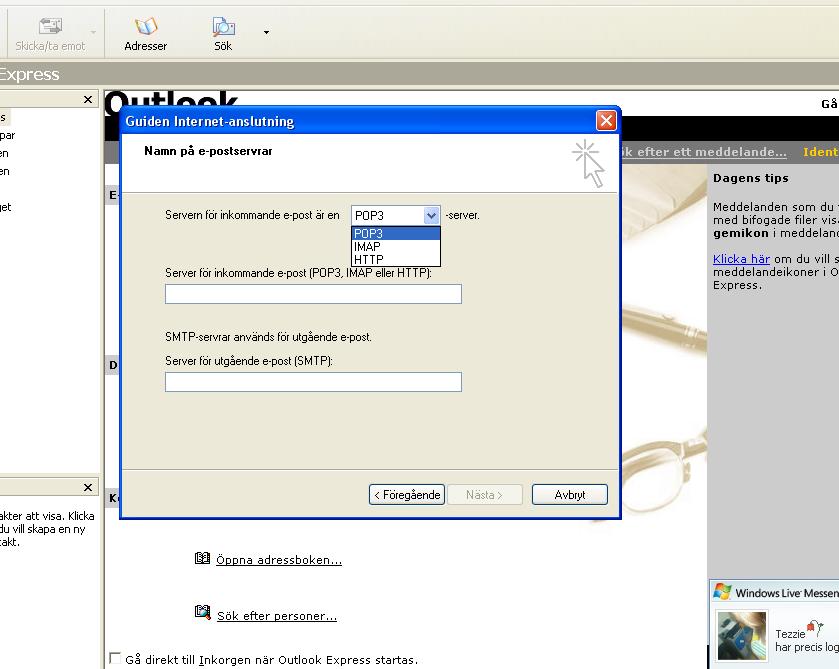
Task: Select IMAP from the server type list
Action: (395, 247)
